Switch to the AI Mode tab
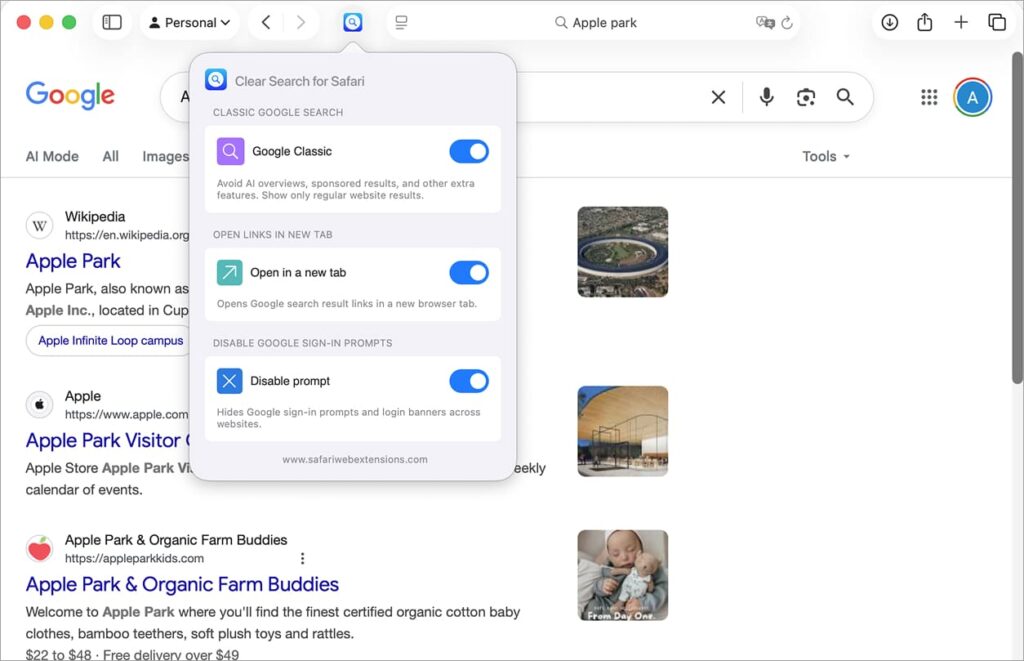Screen dimensions: 1024x661 (52, 156)
